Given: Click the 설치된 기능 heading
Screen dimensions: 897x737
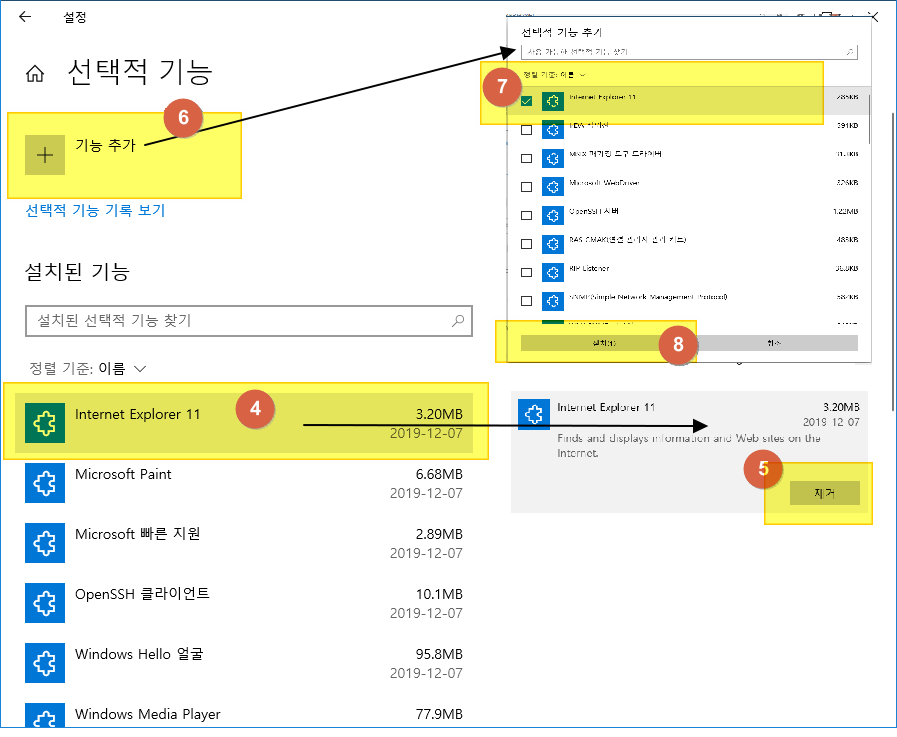Looking at the screenshot, I should coord(77,272).
